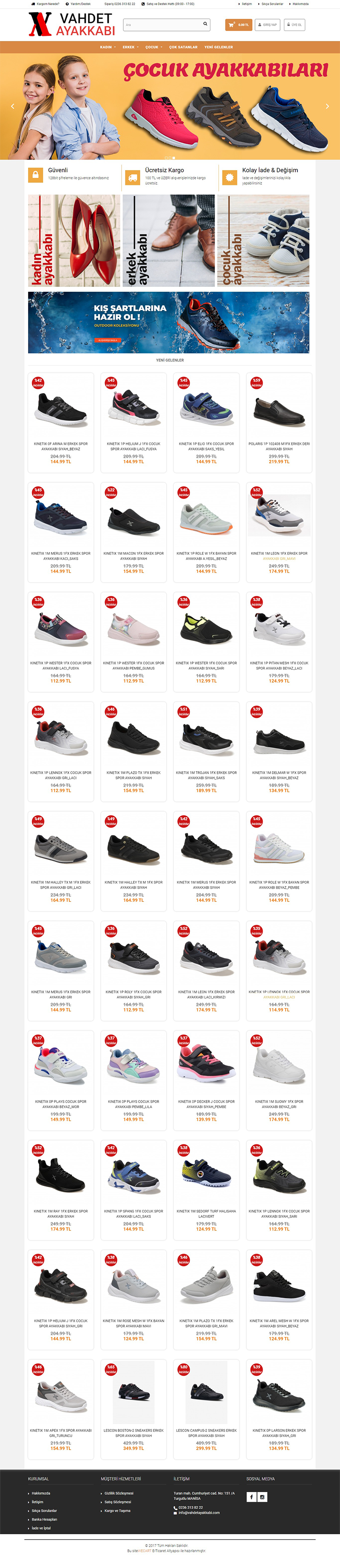Expand the ERKEK menu dropdown
340x1568 pixels.
tap(130, 47)
